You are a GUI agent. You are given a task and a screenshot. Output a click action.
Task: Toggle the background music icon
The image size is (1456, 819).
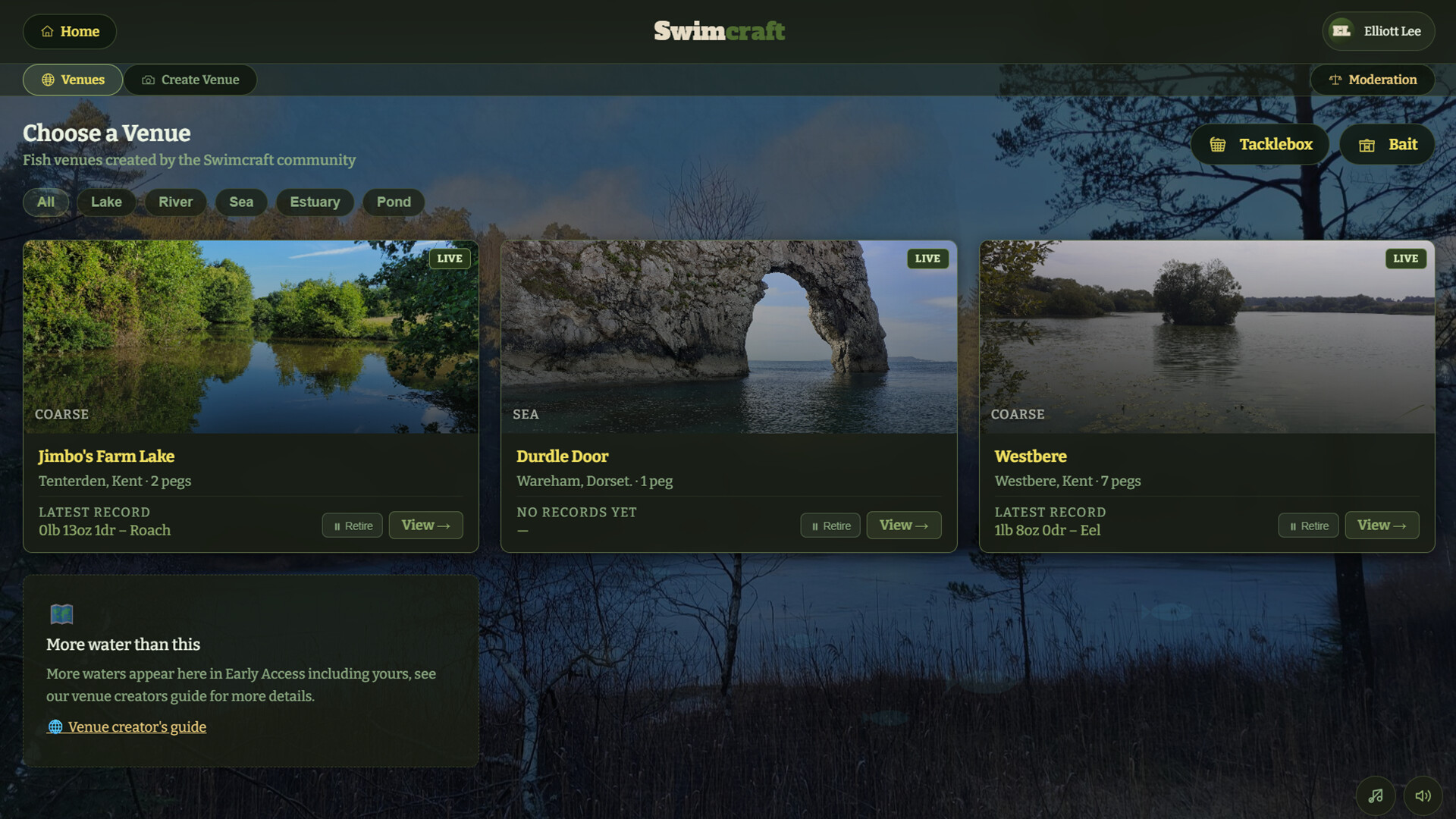[x=1376, y=795]
